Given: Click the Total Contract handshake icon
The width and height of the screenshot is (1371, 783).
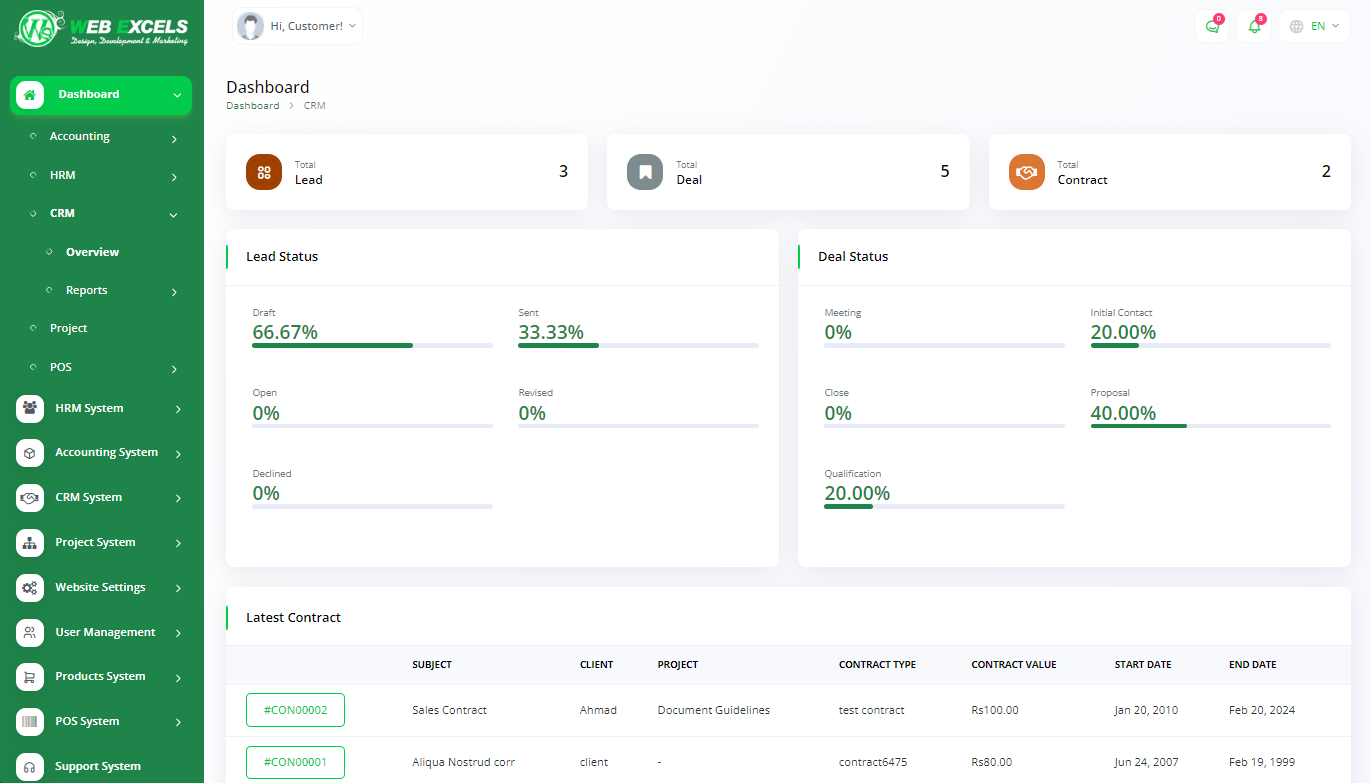Looking at the screenshot, I should coord(1026,172).
